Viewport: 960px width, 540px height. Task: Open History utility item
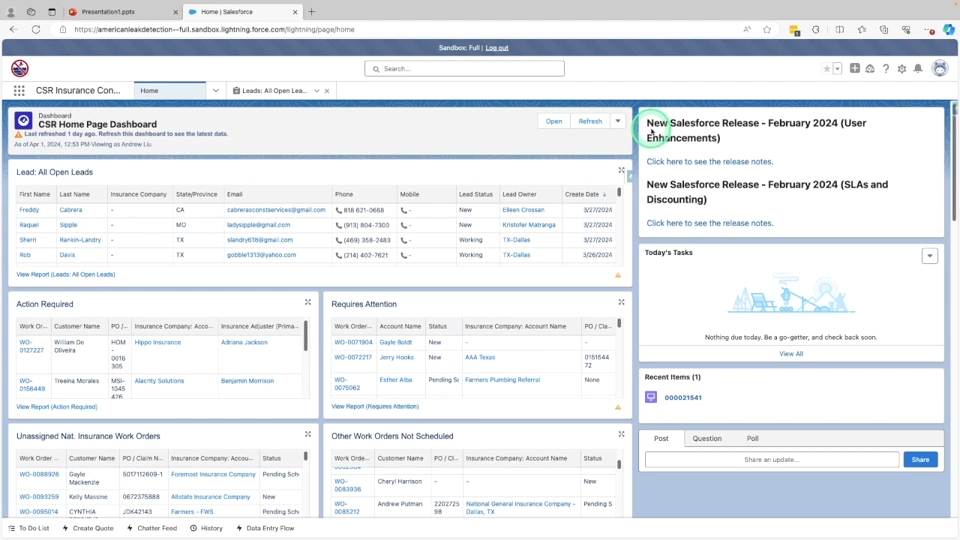point(206,528)
